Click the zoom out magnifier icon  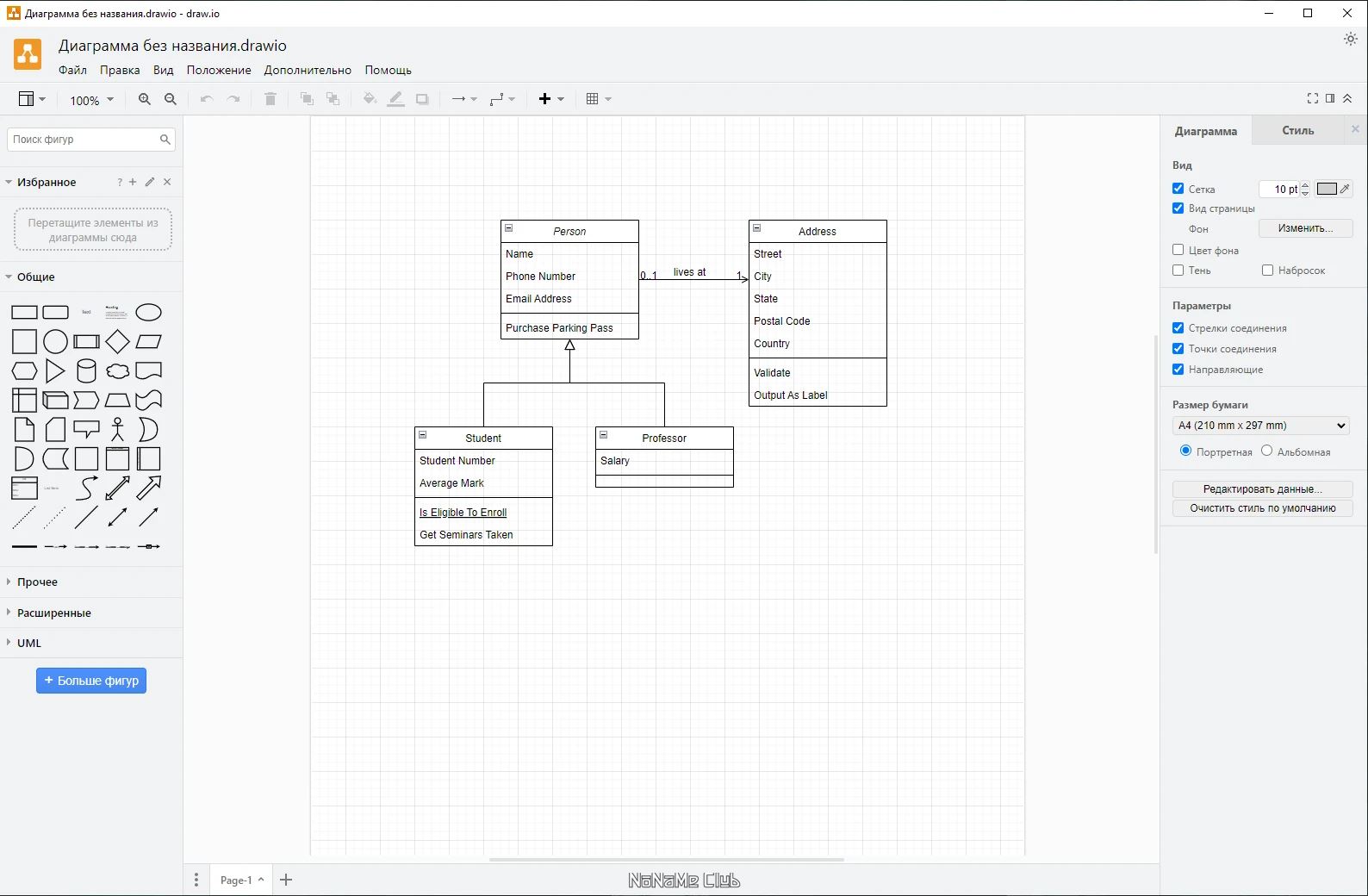[171, 99]
